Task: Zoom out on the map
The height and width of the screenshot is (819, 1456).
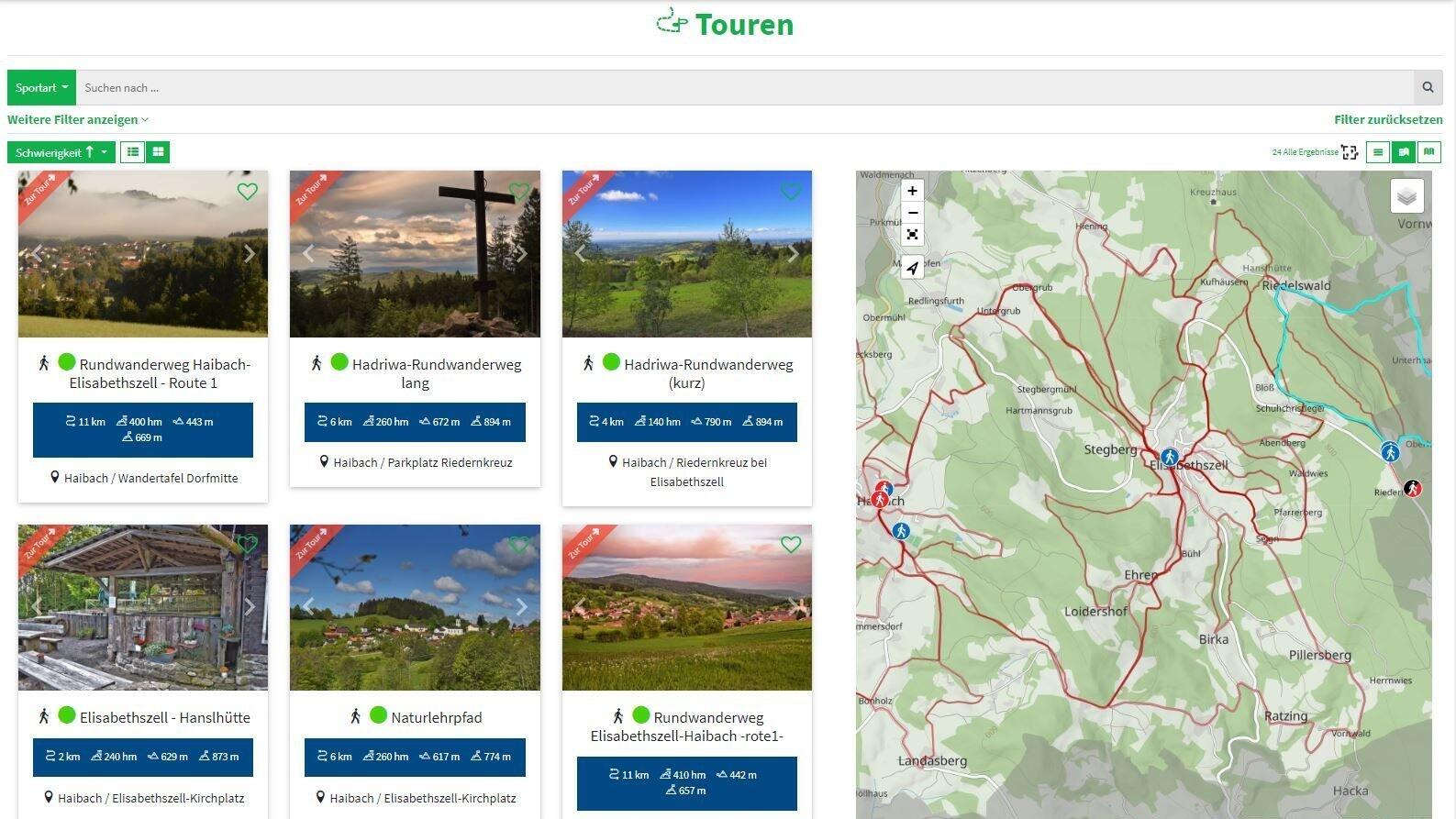Action: coord(912,213)
